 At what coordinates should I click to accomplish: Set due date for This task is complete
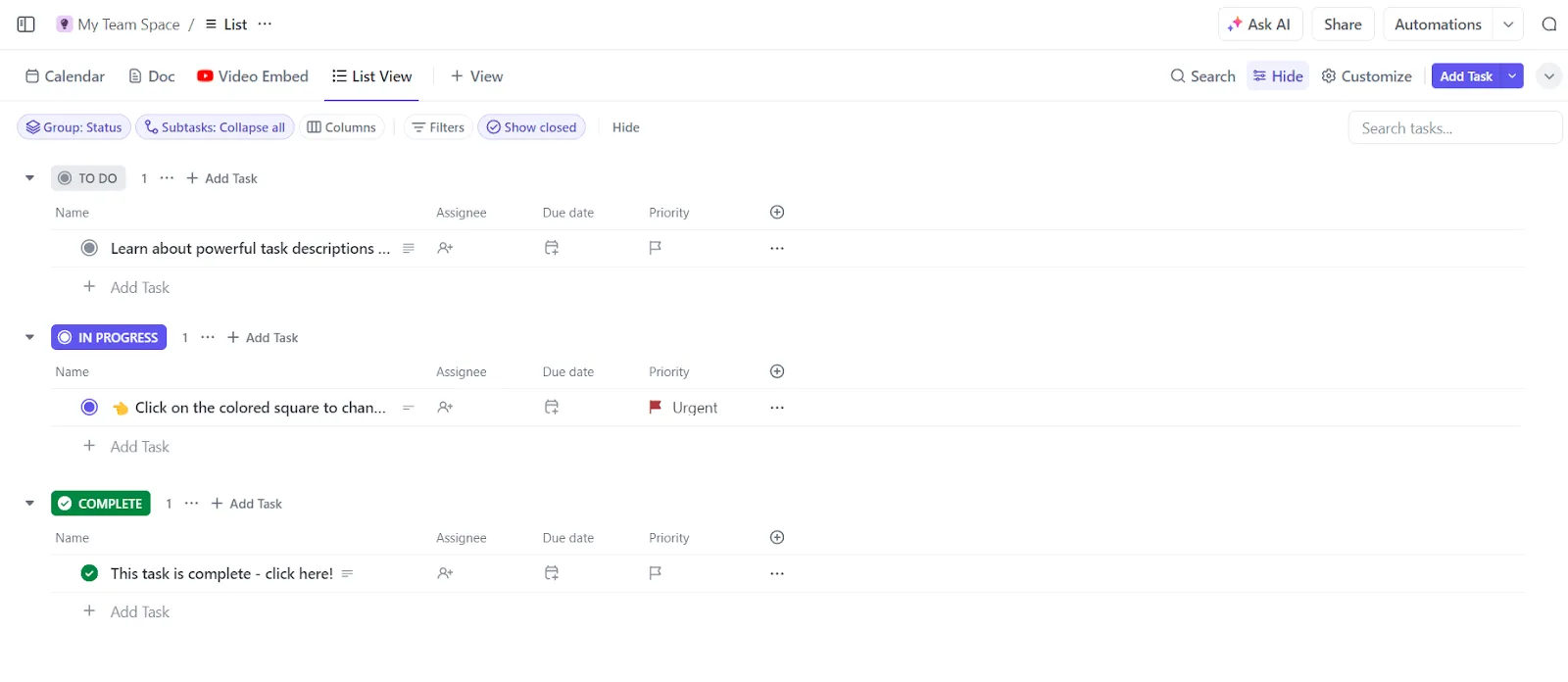[x=552, y=573]
